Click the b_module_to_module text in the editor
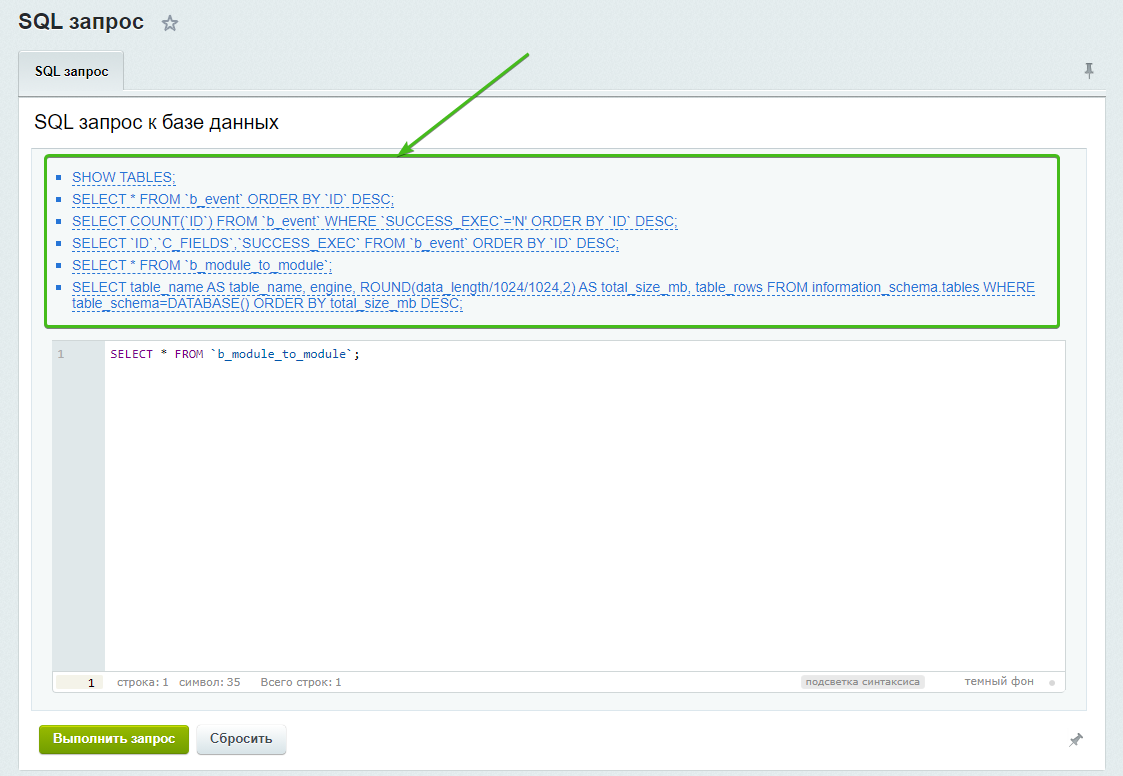The image size is (1123, 776). tap(281, 354)
